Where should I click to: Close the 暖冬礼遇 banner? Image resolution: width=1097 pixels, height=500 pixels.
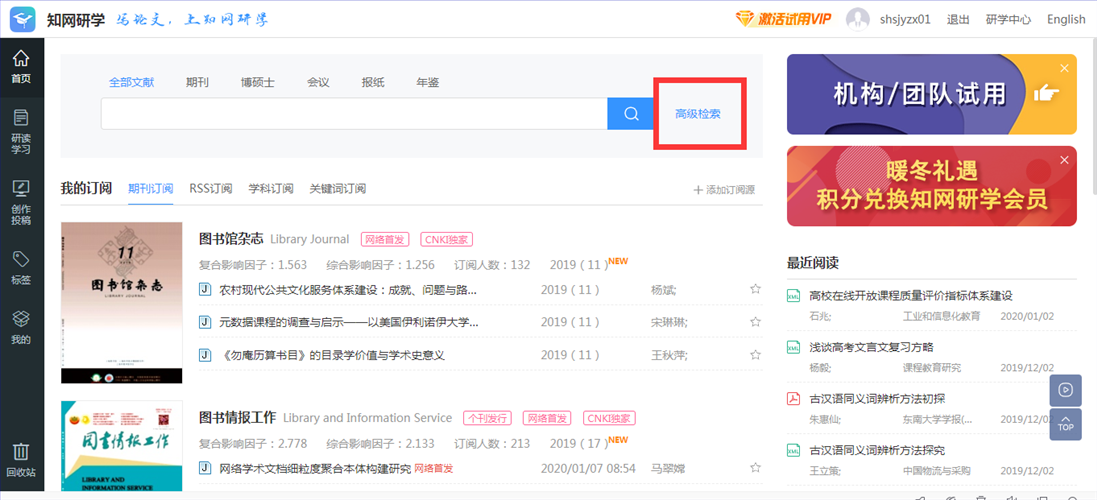click(x=1064, y=160)
